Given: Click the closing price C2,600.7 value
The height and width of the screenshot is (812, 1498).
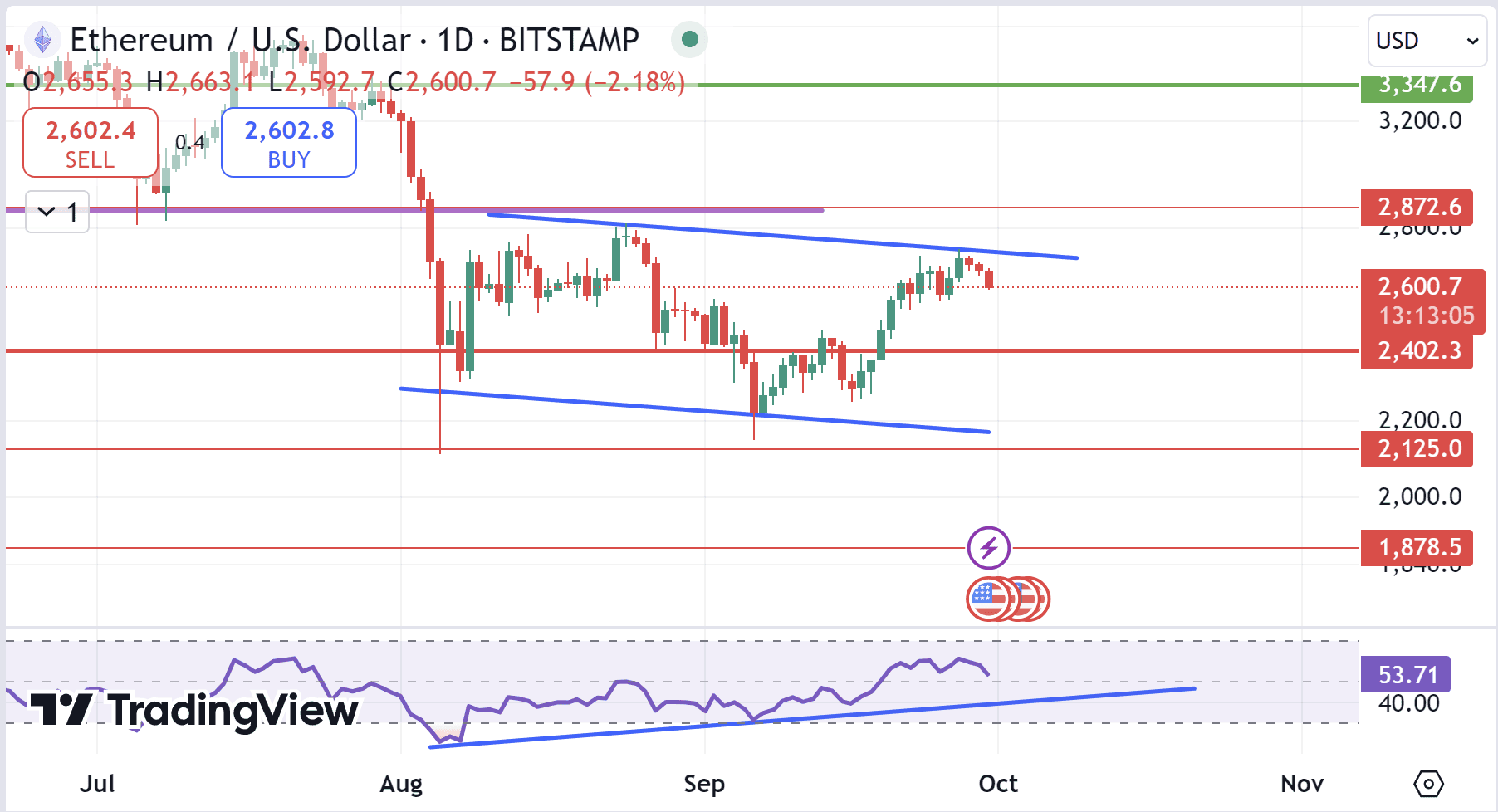Looking at the screenshot, I should tap(442, 82).
